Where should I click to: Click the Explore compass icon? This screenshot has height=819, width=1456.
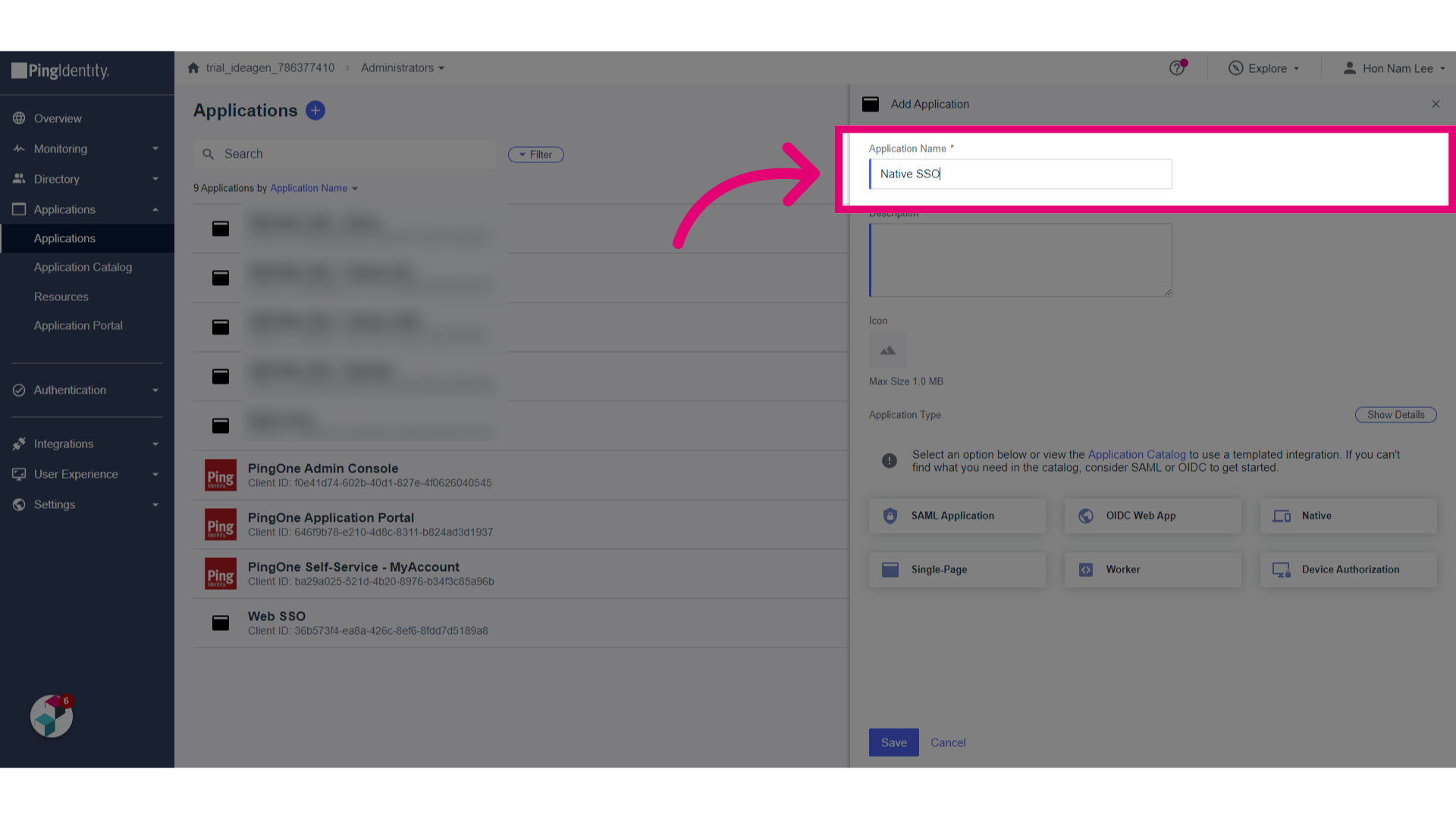point(1236,68)
